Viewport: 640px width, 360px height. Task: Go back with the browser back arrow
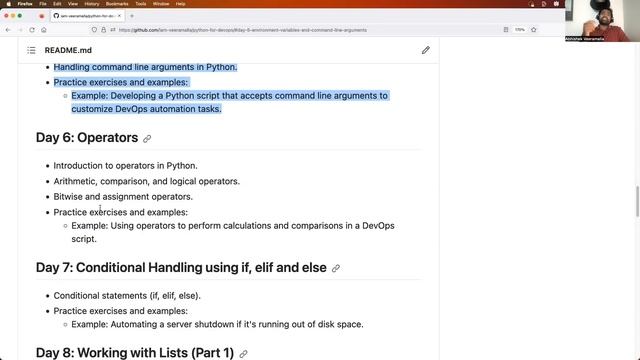click(x=8, y=30)
